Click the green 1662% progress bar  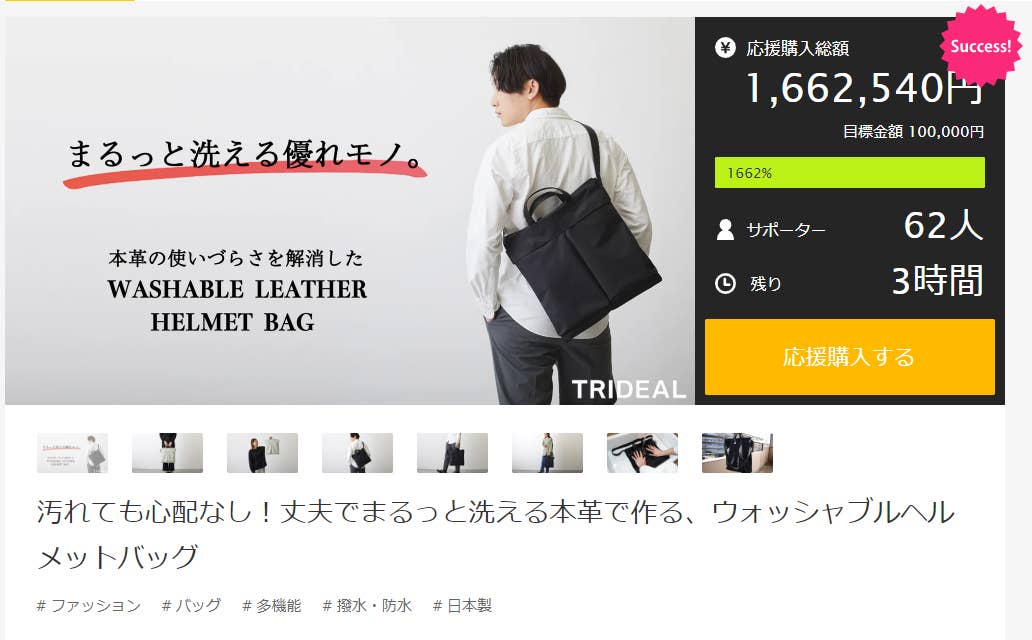pos(849,173)
